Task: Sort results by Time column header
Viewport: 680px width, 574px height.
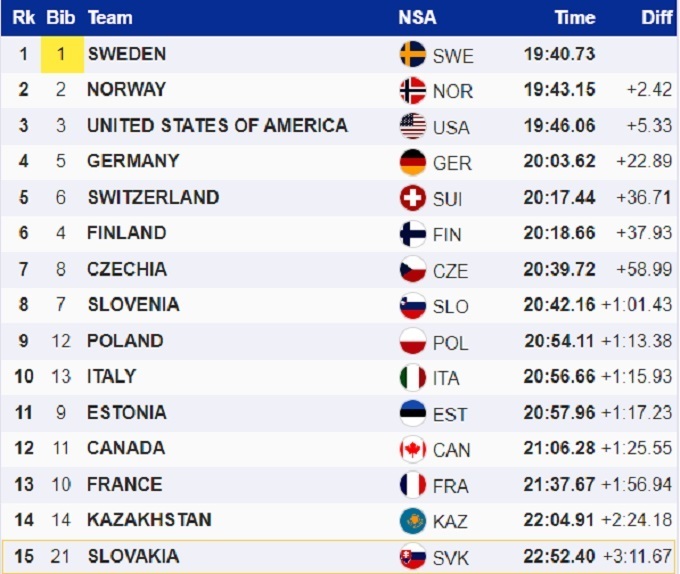Action: click(575, 18)
